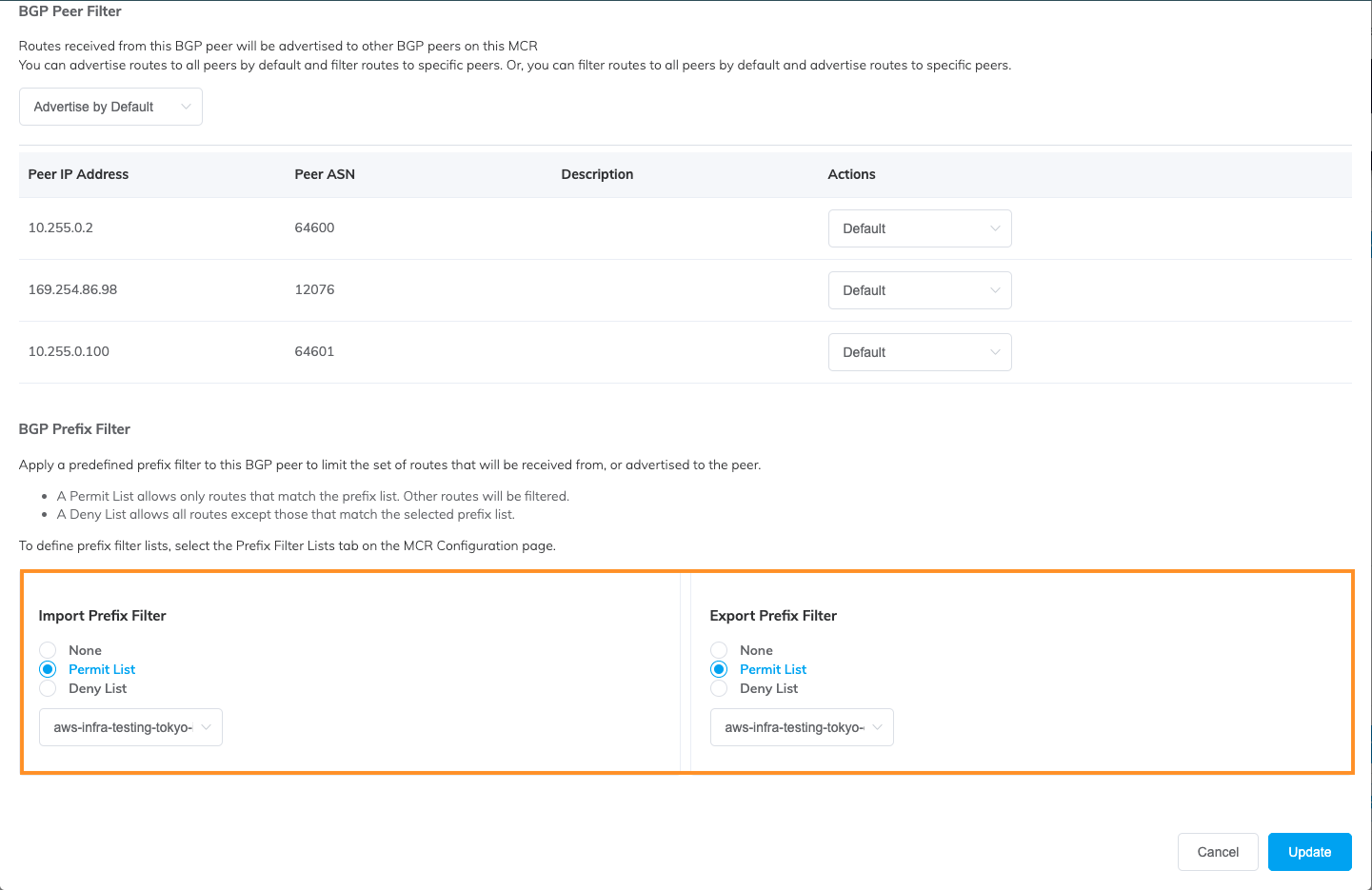Click the chevron on the Advertise by Default selector

click(187, 106)
